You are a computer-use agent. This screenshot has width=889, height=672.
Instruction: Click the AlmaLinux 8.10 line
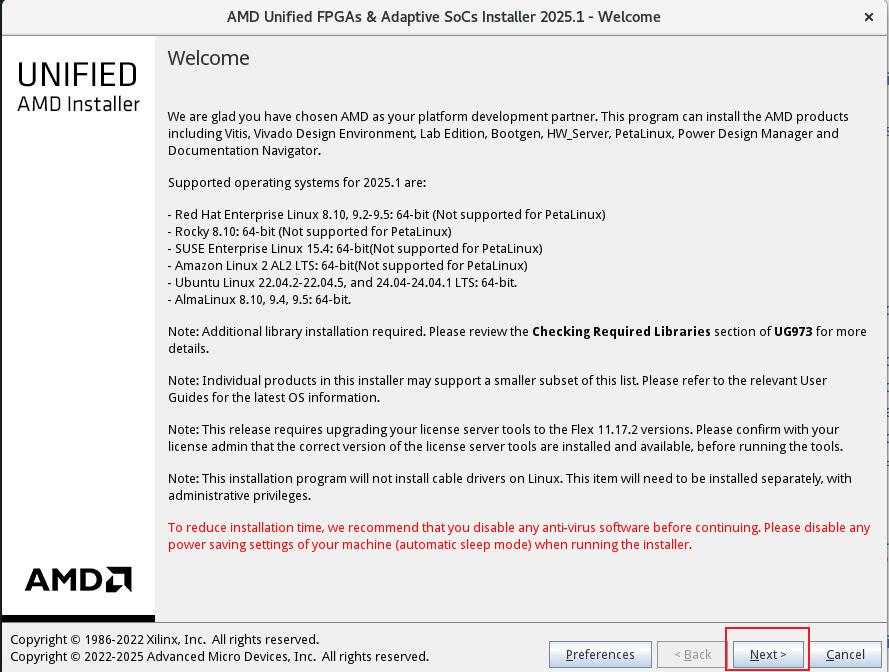[259, 299]
